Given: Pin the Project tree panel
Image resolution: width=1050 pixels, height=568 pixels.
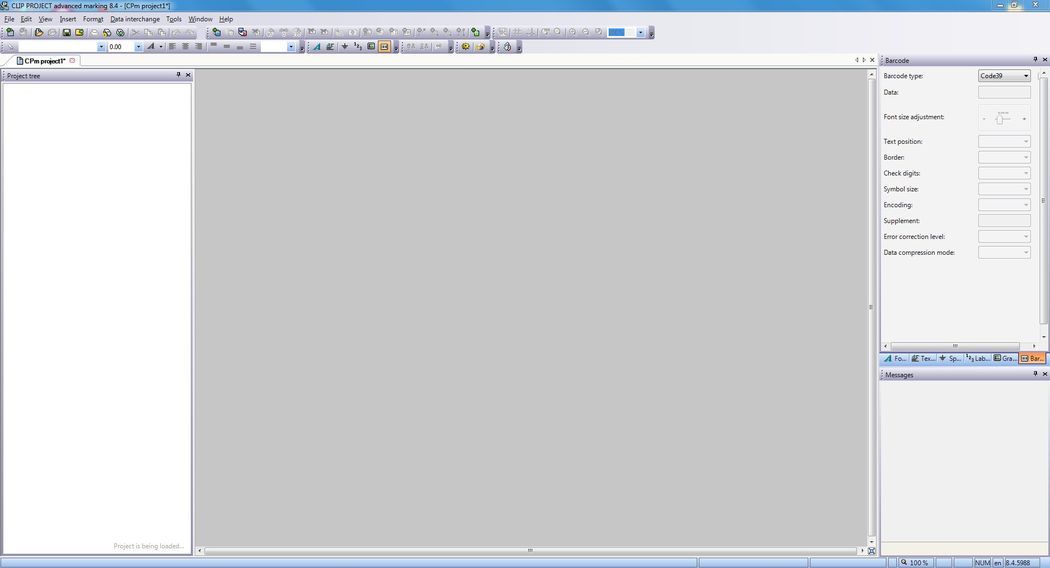Looking at the screenshot, I should [x=178, y=75].
